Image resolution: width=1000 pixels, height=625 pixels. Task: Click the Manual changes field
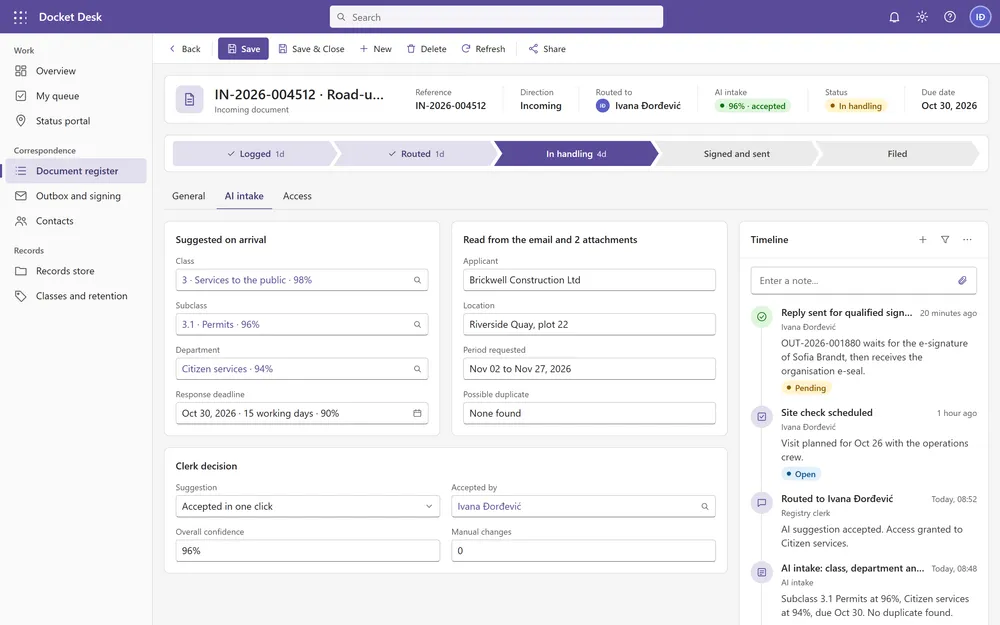point(584,551)
